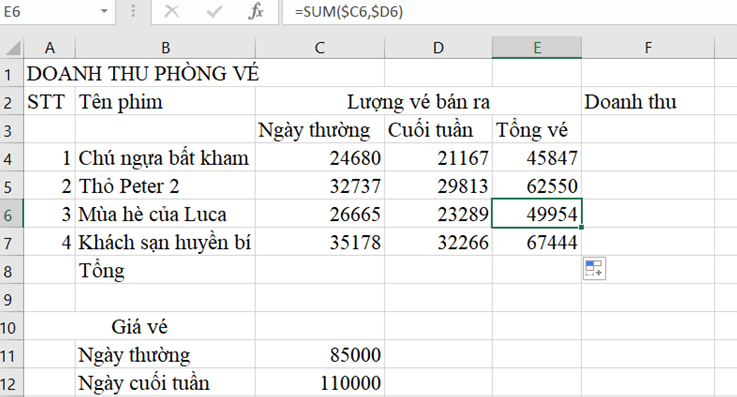Expand the Name Box dropdown arrow
The image size is (737, 397).
tap(104, 11)
